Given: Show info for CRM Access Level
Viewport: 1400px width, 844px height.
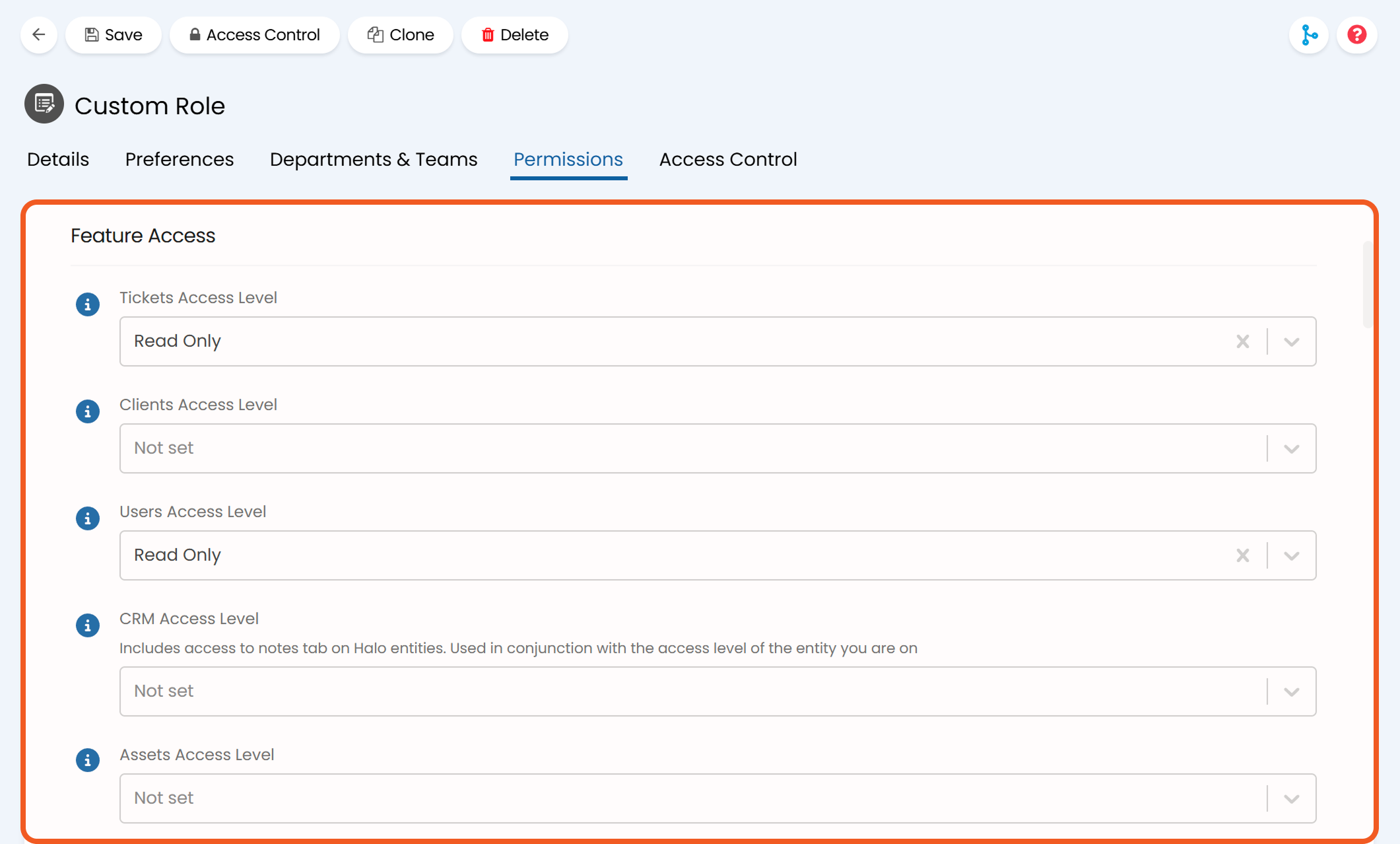Looking at the screenshot, I should [x=88, y=625].
